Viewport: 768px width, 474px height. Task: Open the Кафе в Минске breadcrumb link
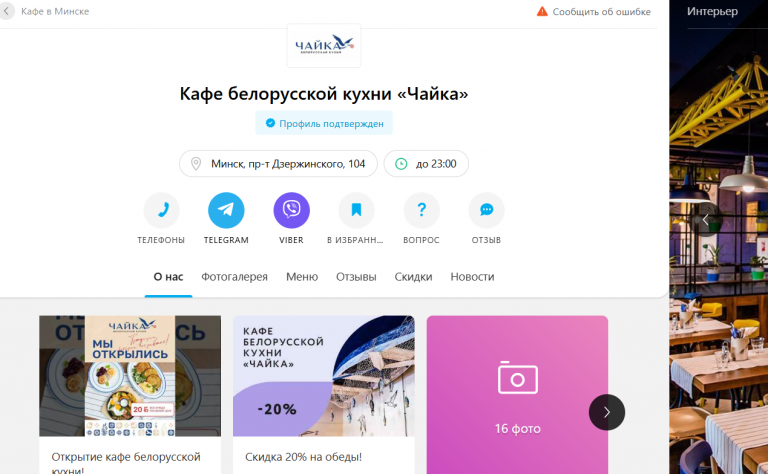tap(55, 11)
